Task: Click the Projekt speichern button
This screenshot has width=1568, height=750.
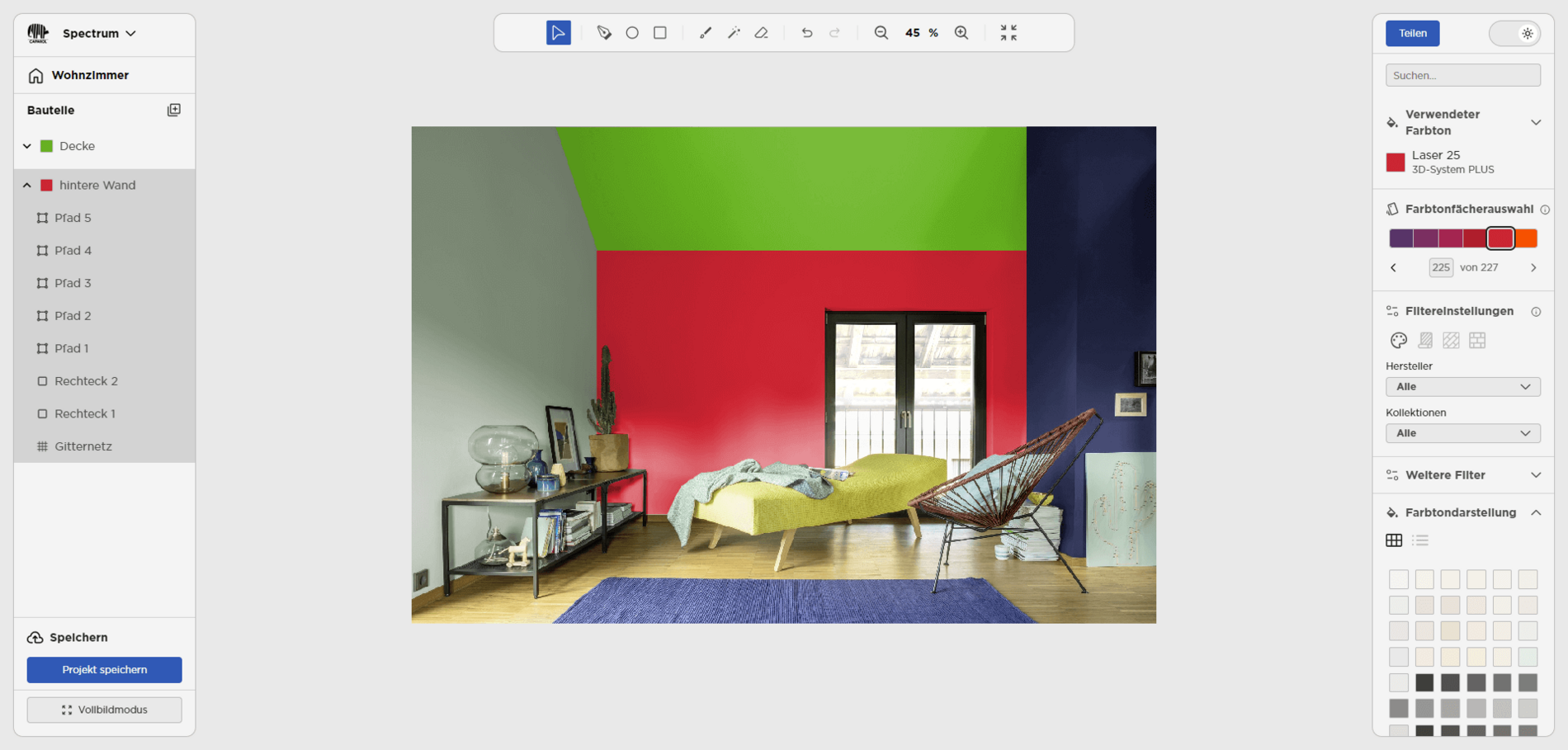Action: pyautogui.click(x=104, y=670)
